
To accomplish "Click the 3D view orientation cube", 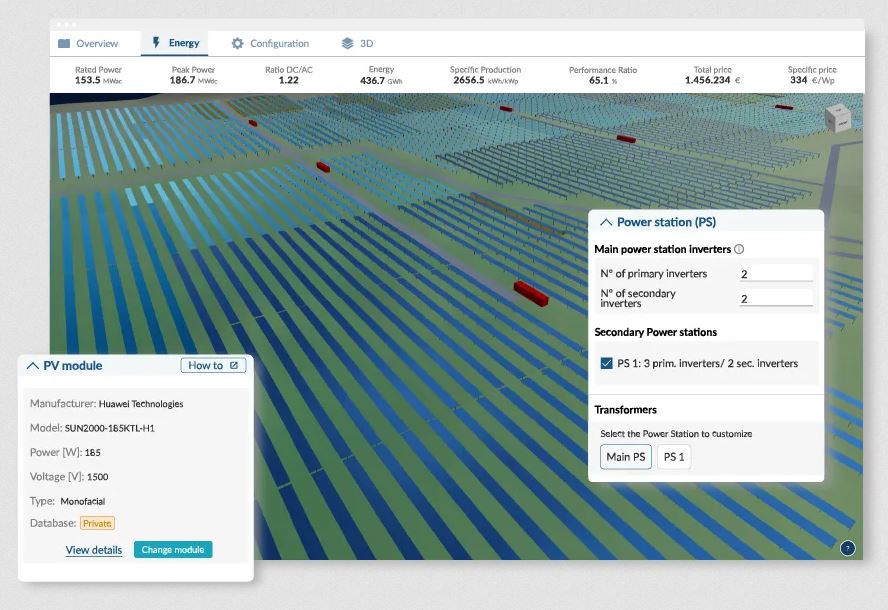I will (x=838, y=119).
